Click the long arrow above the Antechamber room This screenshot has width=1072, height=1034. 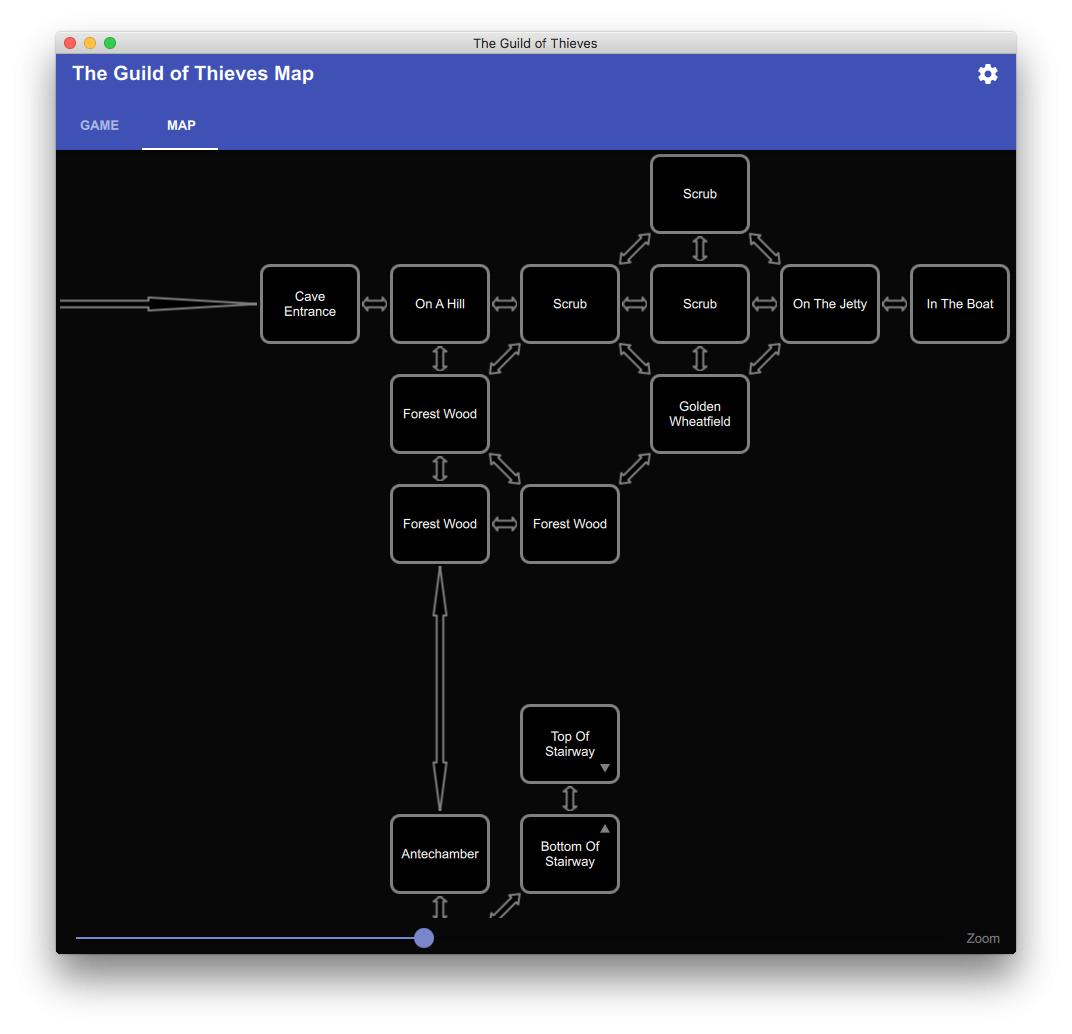pyautogui.click(x=439, y=688)
